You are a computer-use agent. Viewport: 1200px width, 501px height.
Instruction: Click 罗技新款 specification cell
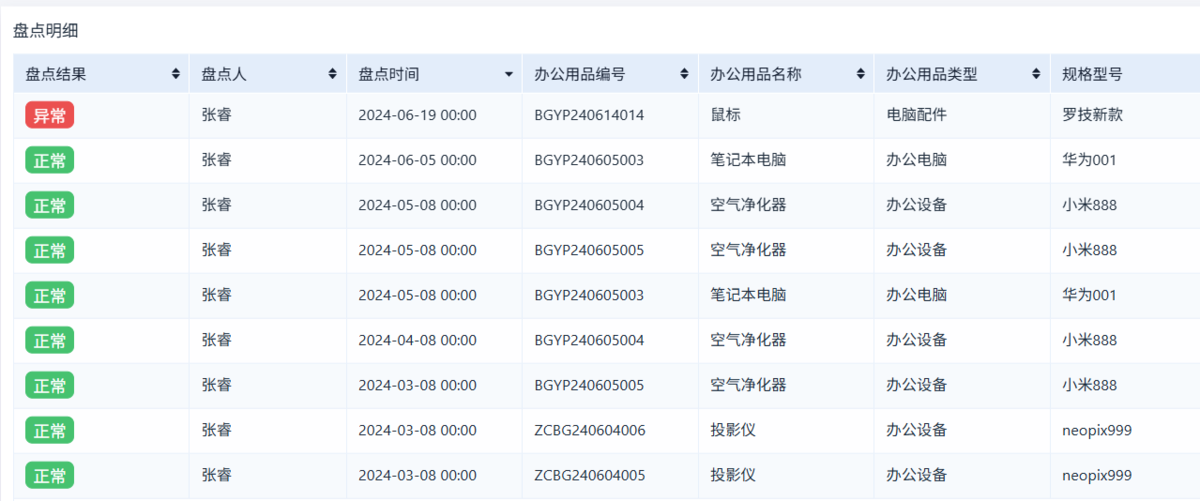pos(1092,115)
